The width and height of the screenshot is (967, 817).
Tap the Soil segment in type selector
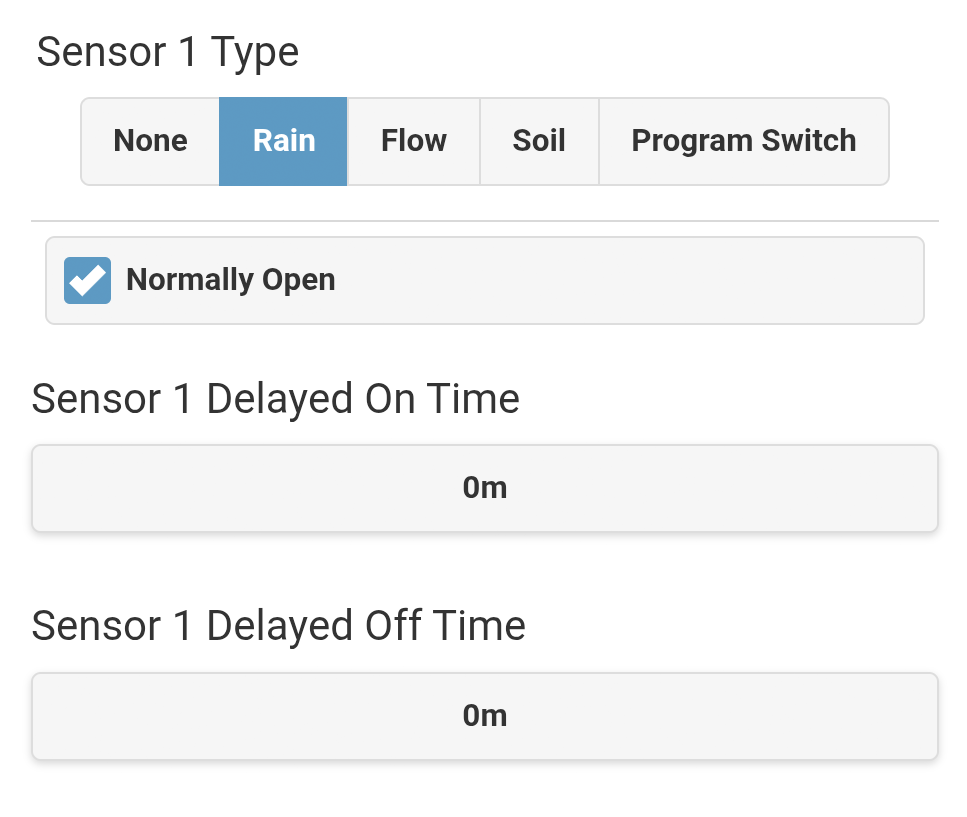coord(539,141)
